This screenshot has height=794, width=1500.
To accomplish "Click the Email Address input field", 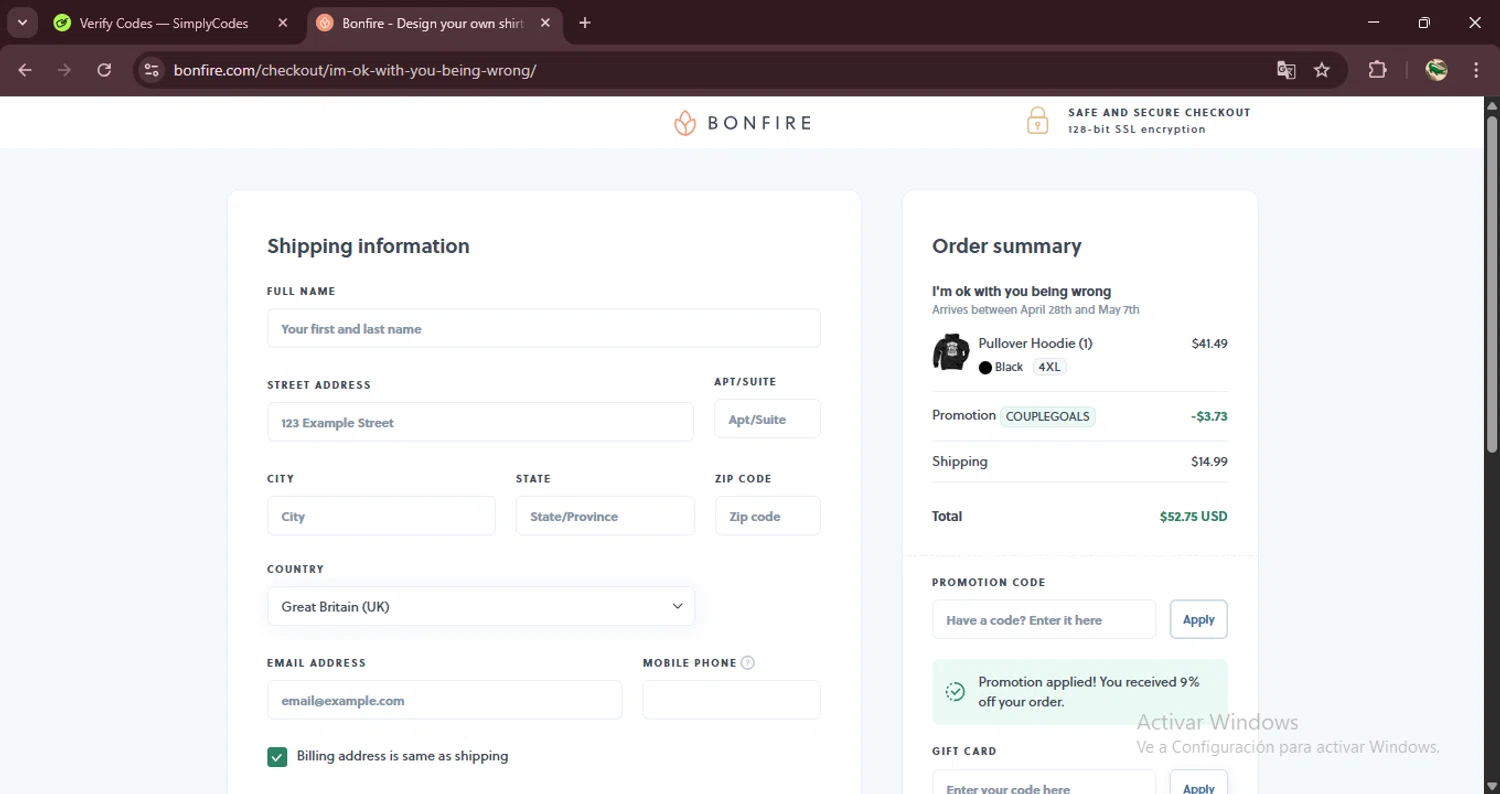I will [444, 700].
